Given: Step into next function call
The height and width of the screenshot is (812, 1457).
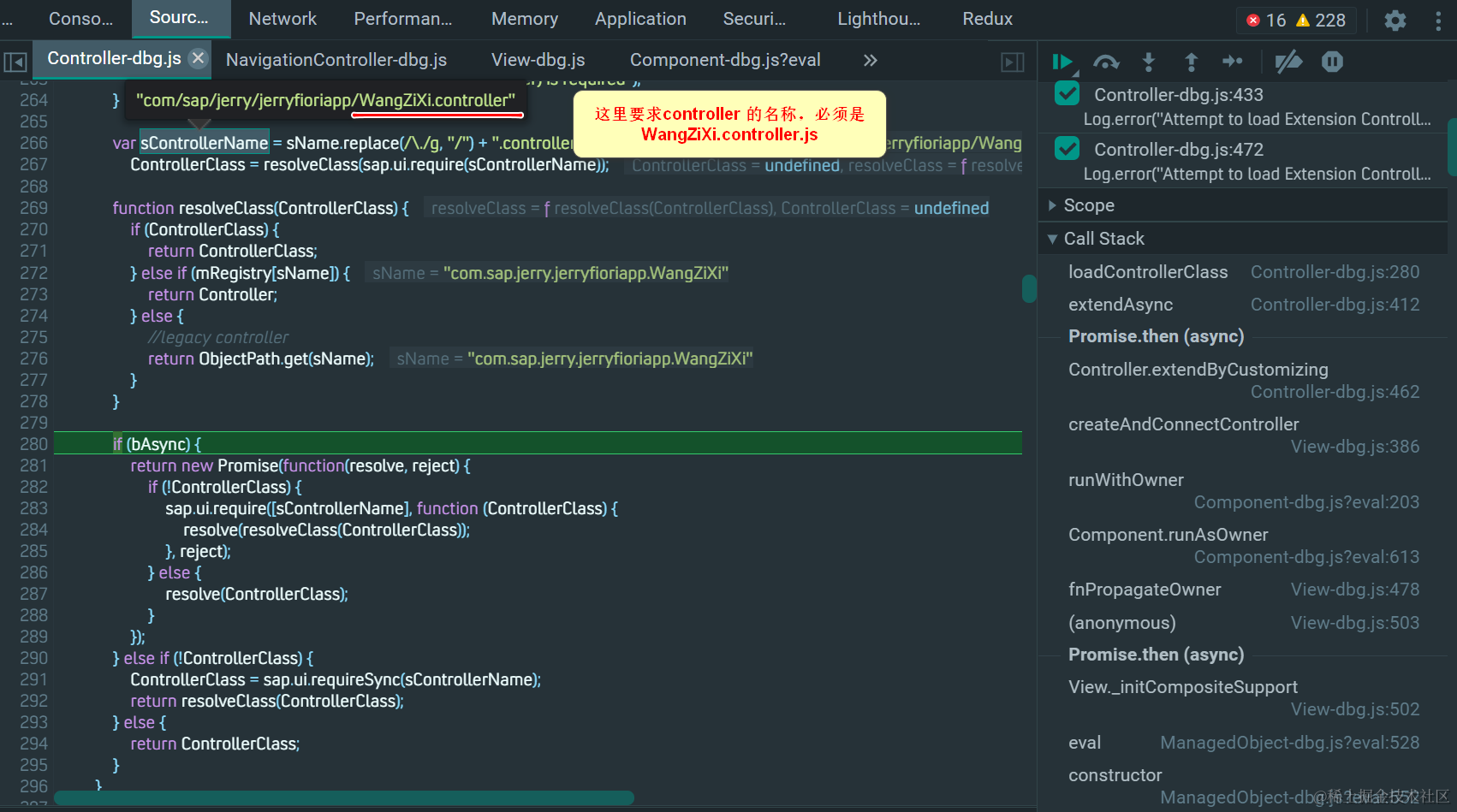Looking at the screenshot, I should point(1149,62).
